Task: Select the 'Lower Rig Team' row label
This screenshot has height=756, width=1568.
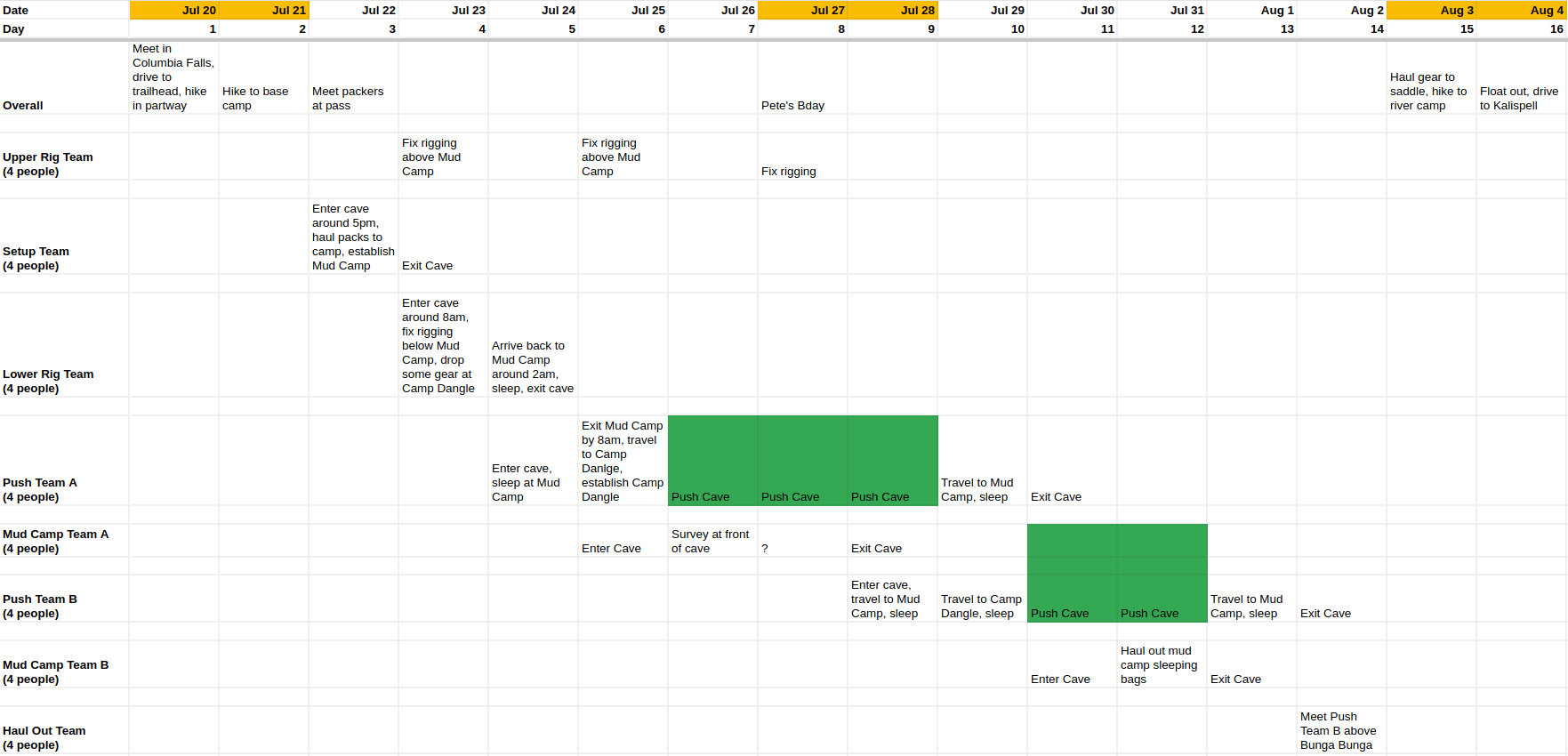Action: pos(64,345)
